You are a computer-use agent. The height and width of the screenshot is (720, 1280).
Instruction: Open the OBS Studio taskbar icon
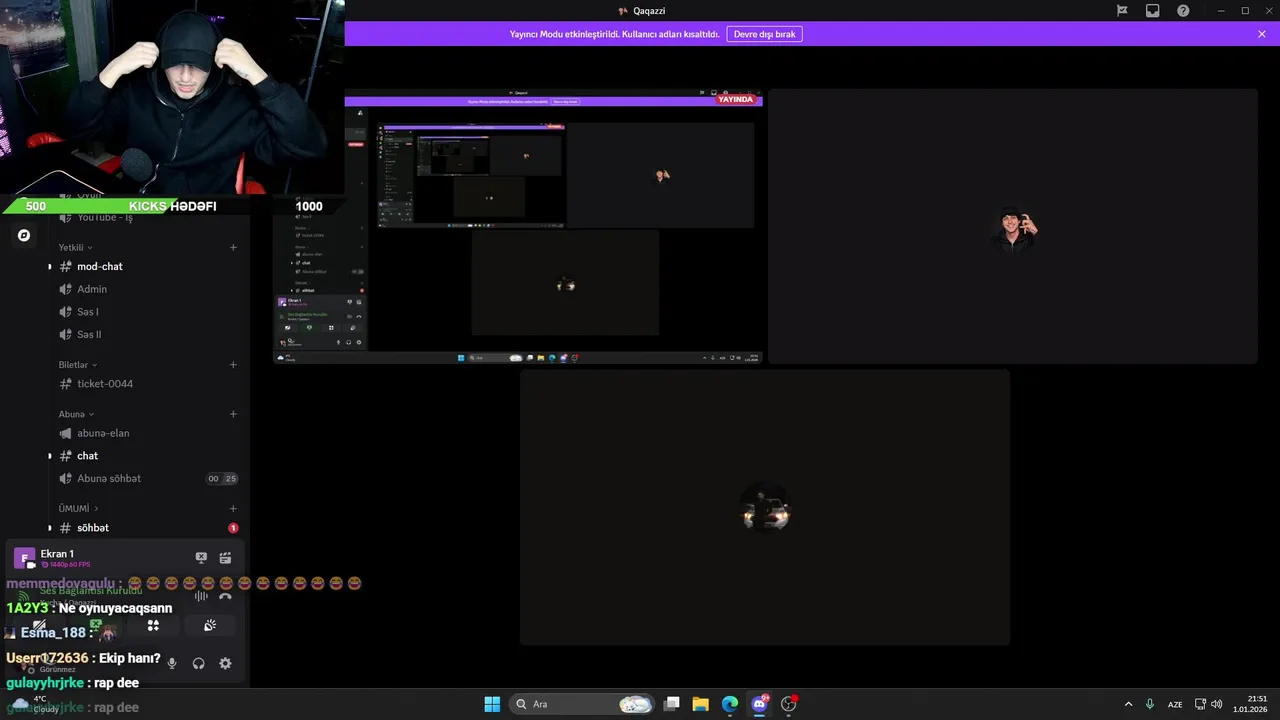click(789, 704)
